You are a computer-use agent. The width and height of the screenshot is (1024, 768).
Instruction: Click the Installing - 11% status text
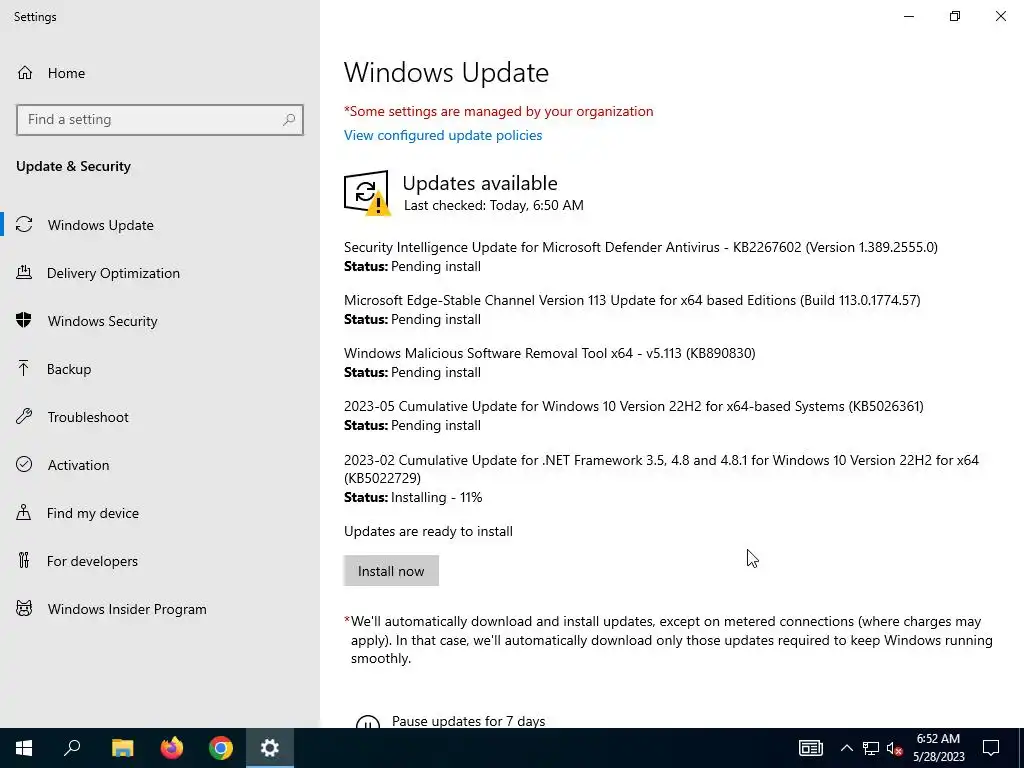(436, 498)
